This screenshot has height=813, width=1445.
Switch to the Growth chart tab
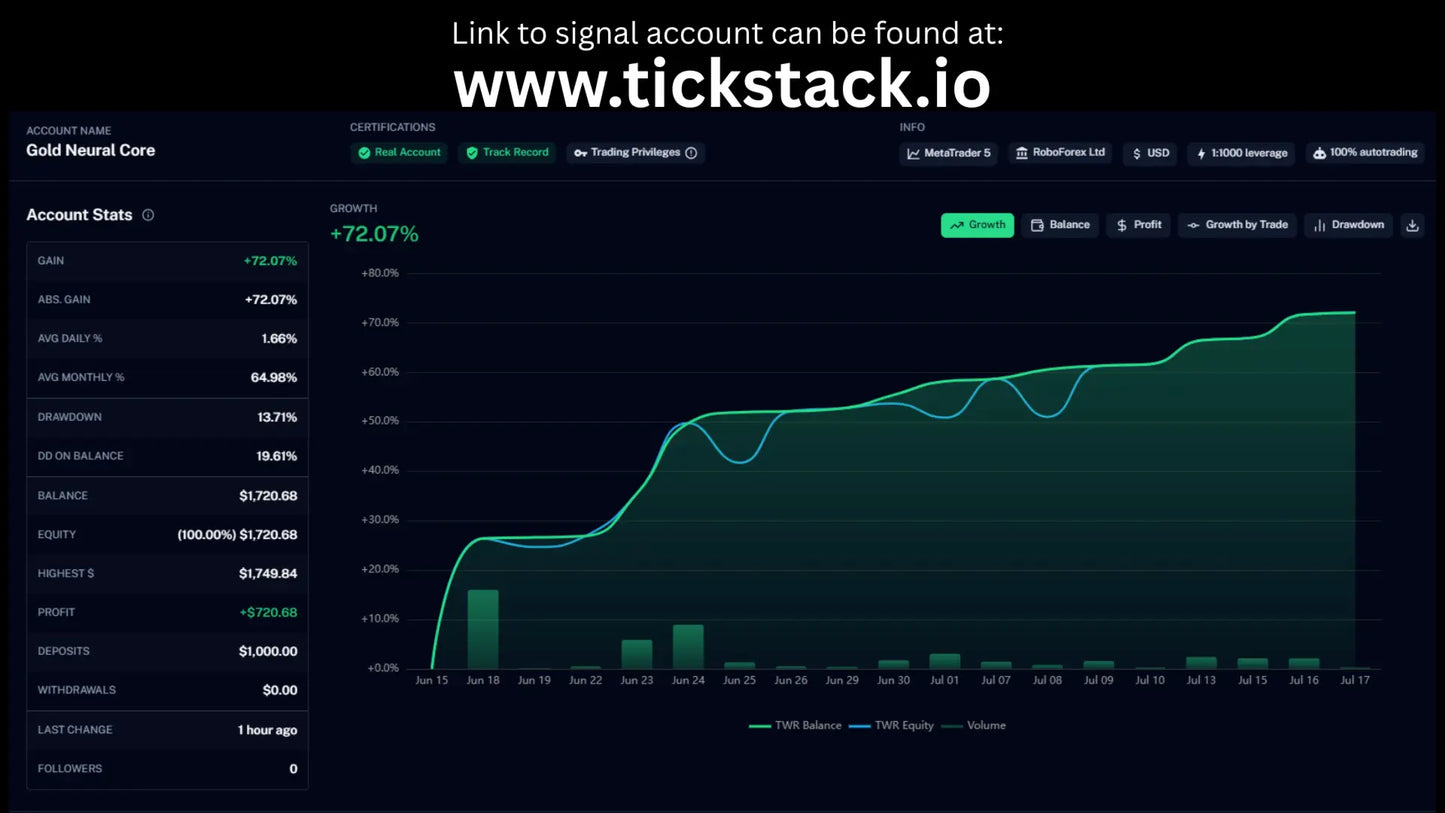[977, 225]
